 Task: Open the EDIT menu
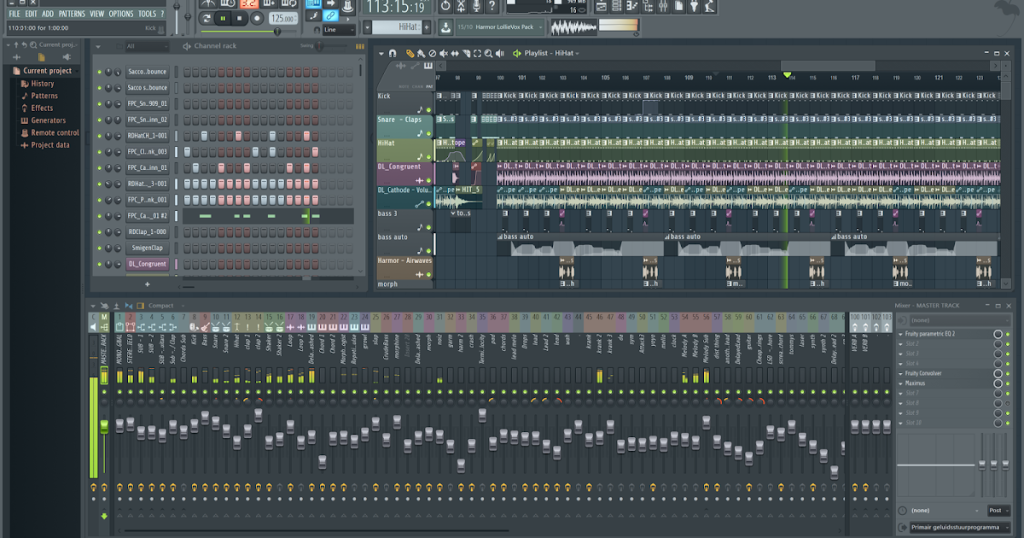pyautogui.click(x=31, y=14)
